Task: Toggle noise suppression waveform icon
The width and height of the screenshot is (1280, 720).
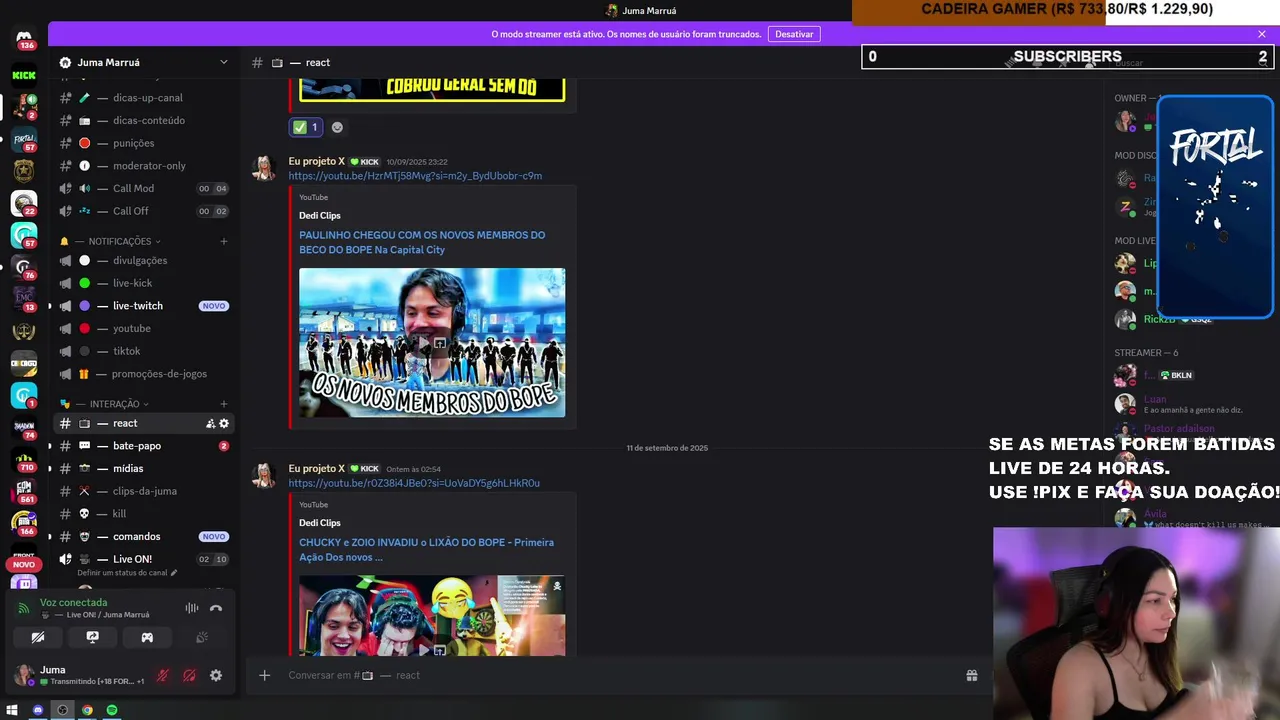Action: tap(191, 608)
